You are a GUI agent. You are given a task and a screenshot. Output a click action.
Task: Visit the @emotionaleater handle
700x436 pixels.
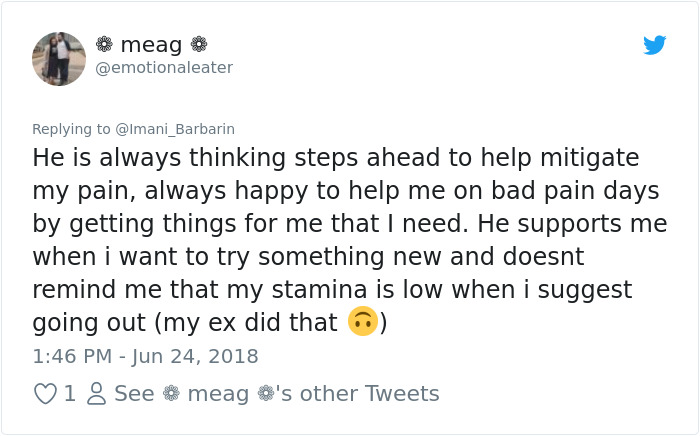163,68
